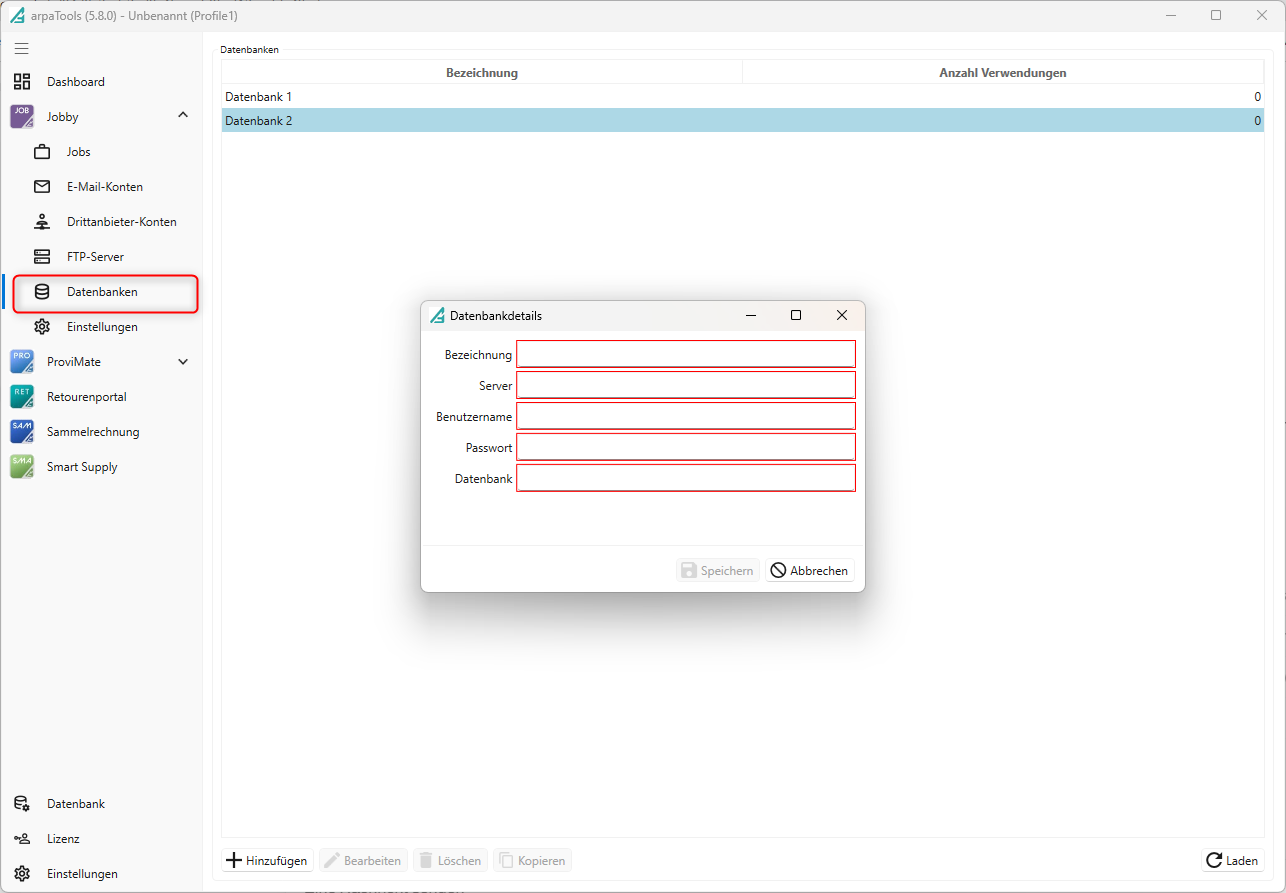Expand the ProviMate section chevron
Screen dimensions: 1286x893
pos(183,362)
